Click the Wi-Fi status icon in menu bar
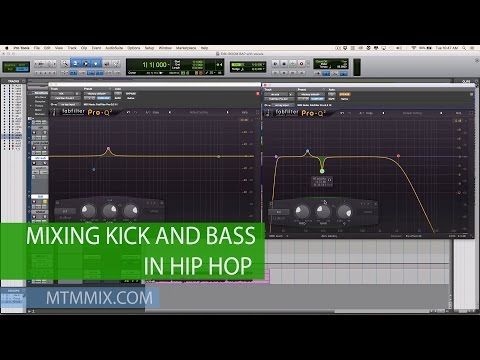Viewport: 480px width, 360px height. (x=414, y=48)
